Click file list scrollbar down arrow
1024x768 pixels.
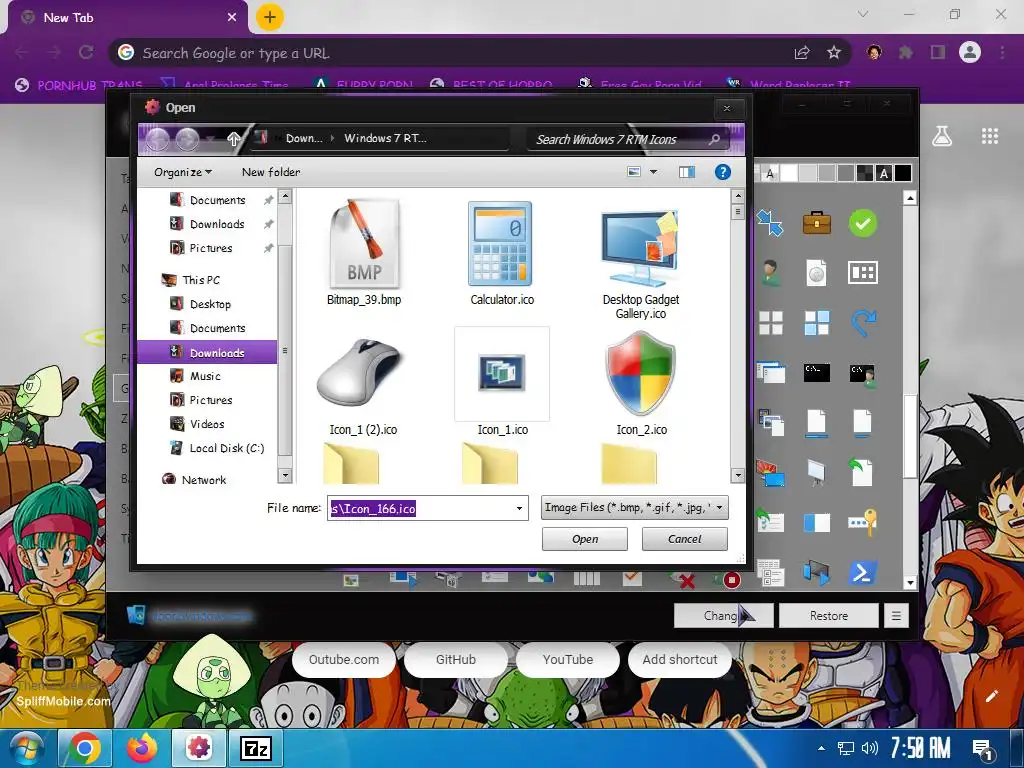pyautogui.click(x=738, y=475)
